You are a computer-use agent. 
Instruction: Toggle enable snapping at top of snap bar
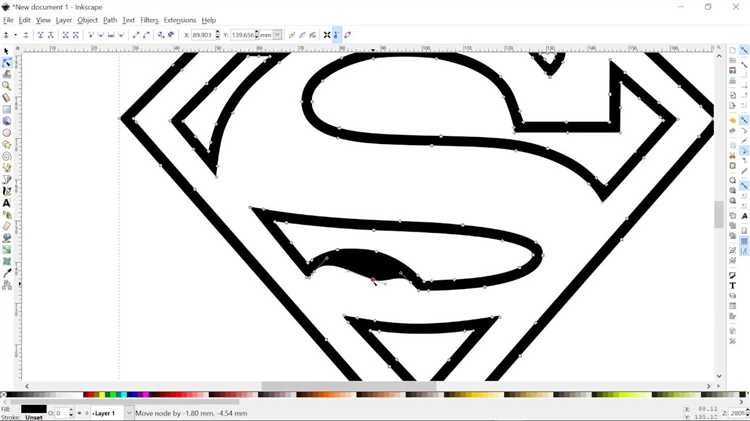coord(744,50)
